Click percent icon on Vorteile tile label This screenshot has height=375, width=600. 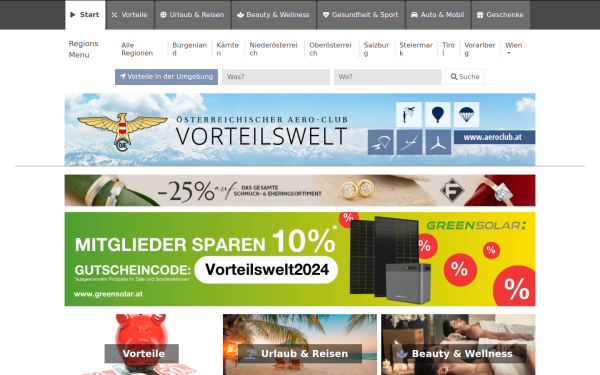[114, 354]
